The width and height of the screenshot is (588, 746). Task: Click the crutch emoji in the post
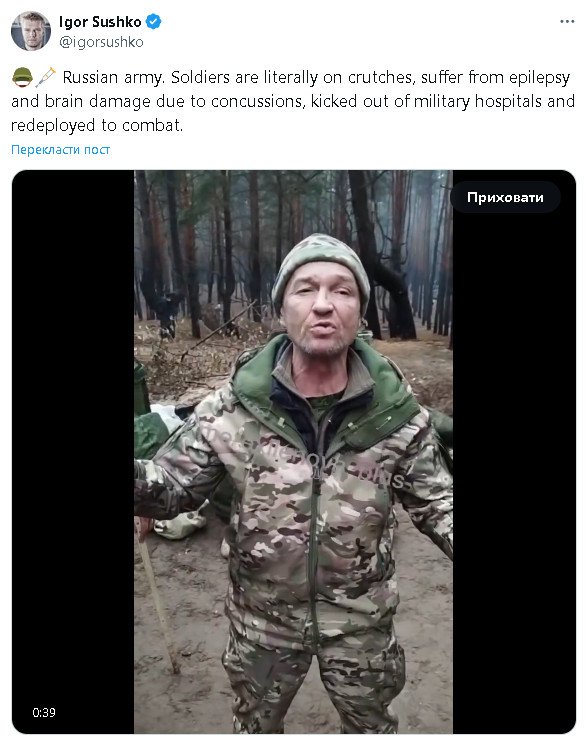46,77
